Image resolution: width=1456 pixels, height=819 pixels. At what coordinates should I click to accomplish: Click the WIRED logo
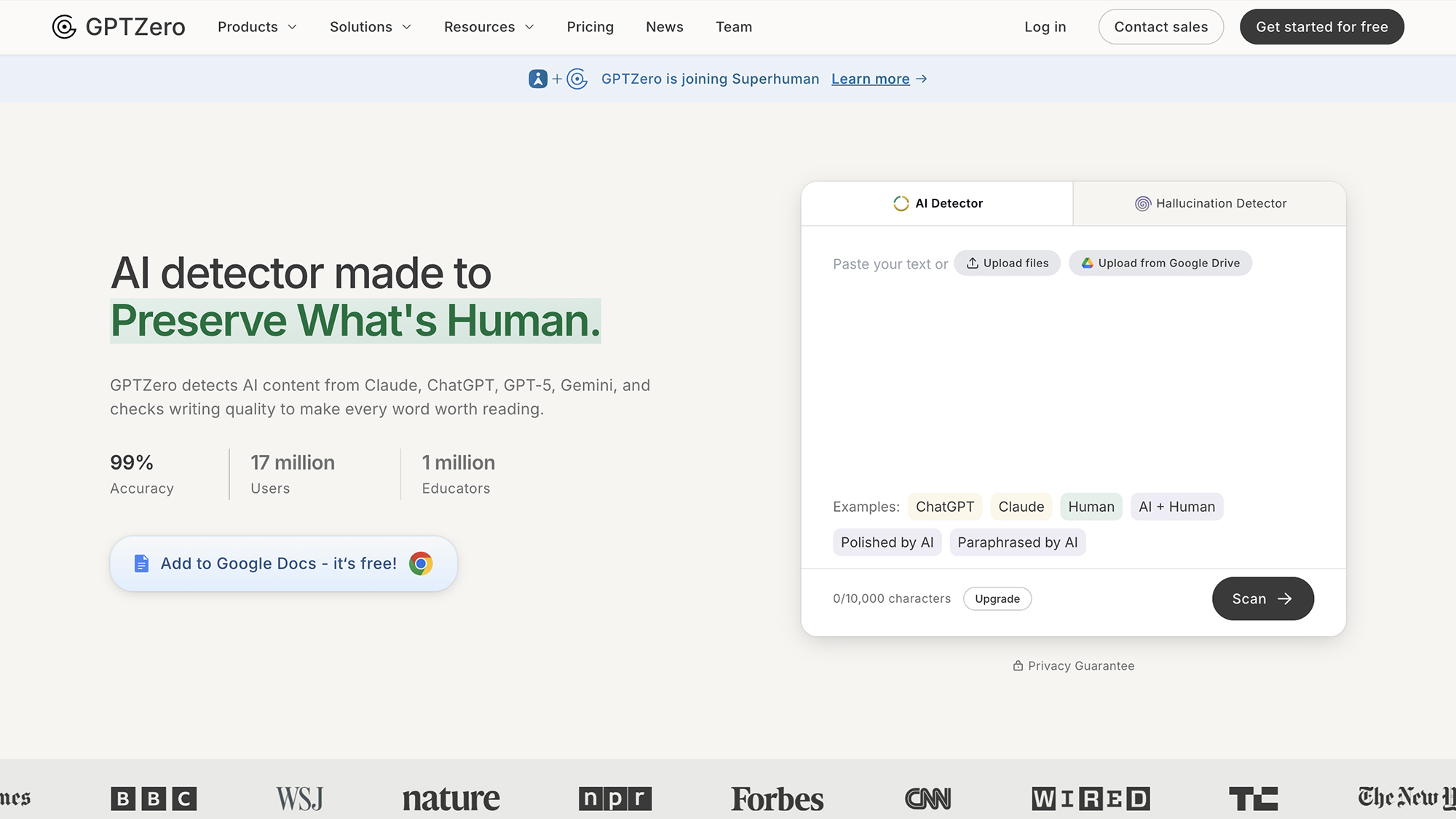click(1091, 799)
